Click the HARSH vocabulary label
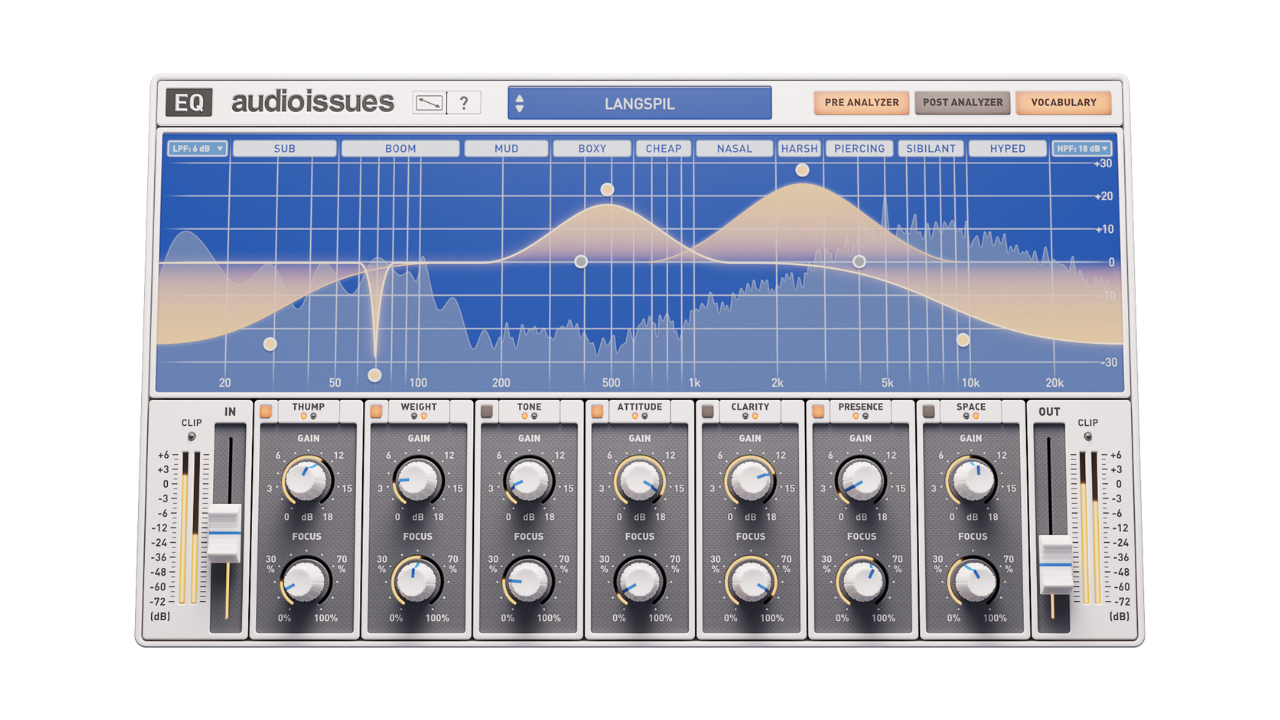1280x720 pixels. point(800,149)
